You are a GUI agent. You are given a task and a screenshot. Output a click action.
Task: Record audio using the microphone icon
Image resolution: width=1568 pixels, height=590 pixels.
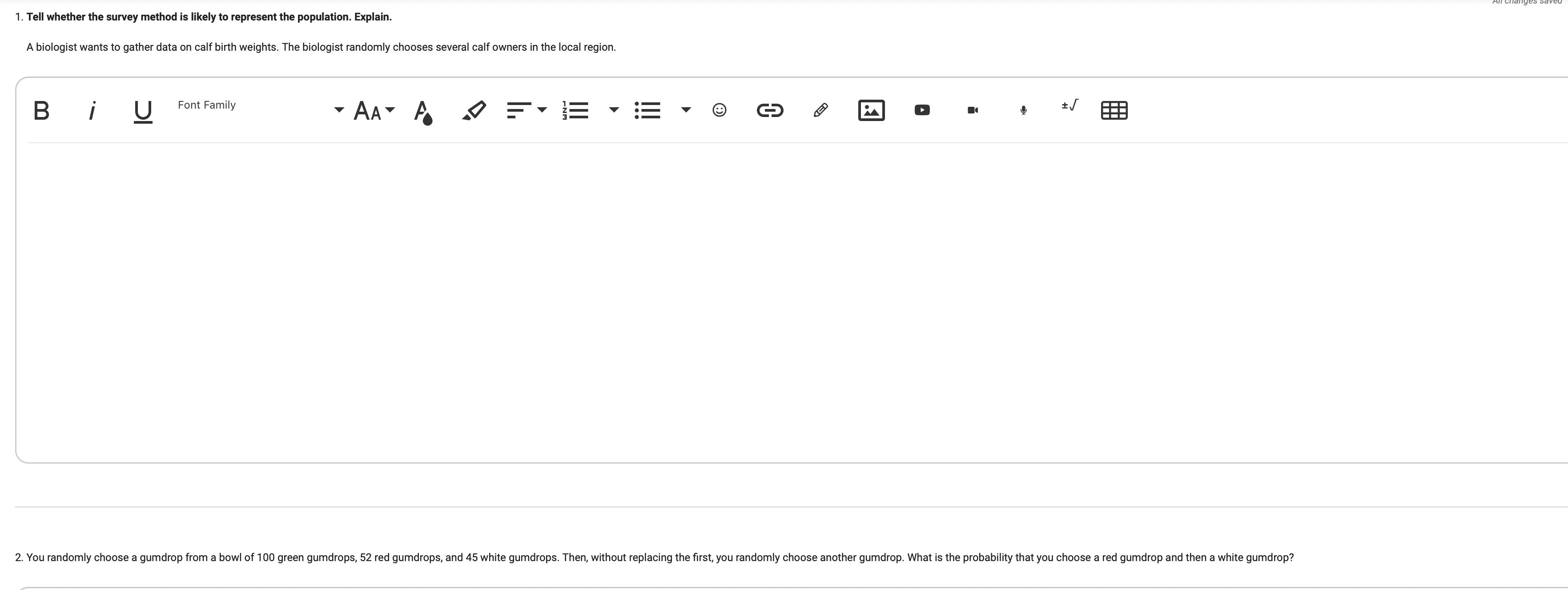[1023, 110]
